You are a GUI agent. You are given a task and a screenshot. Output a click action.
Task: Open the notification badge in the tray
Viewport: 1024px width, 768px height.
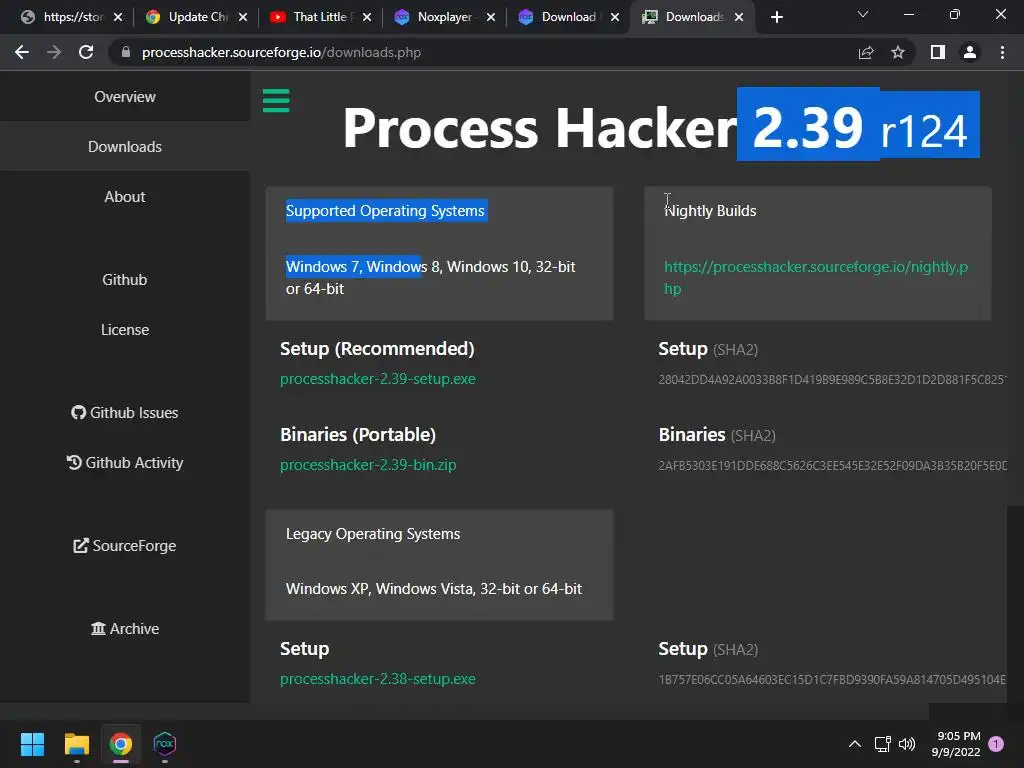coord(996,743)
